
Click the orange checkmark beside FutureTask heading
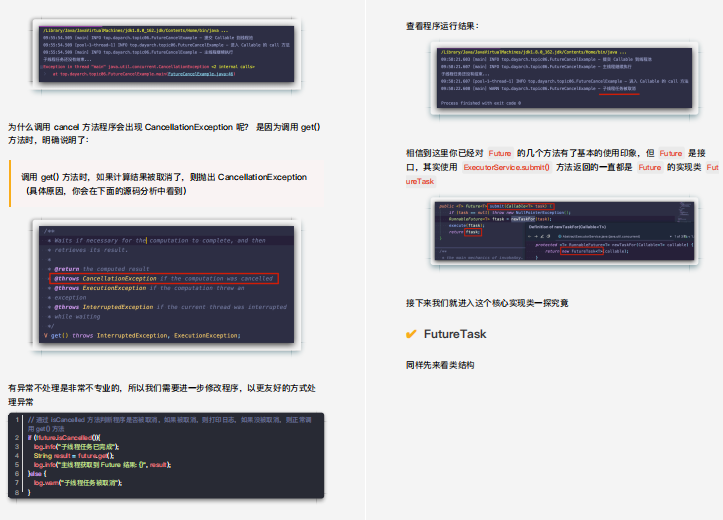pyautogui.click(x=411, y=334)
